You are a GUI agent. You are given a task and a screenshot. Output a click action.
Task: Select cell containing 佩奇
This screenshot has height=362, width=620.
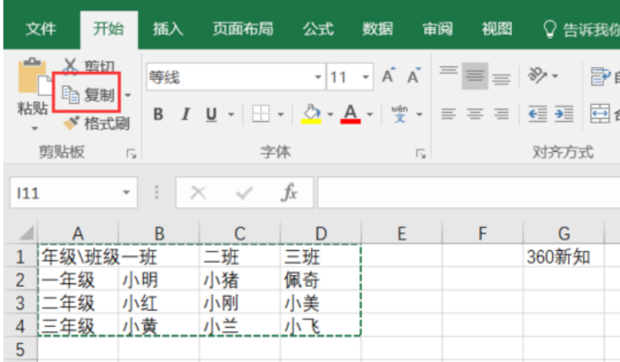pos(320,280)
